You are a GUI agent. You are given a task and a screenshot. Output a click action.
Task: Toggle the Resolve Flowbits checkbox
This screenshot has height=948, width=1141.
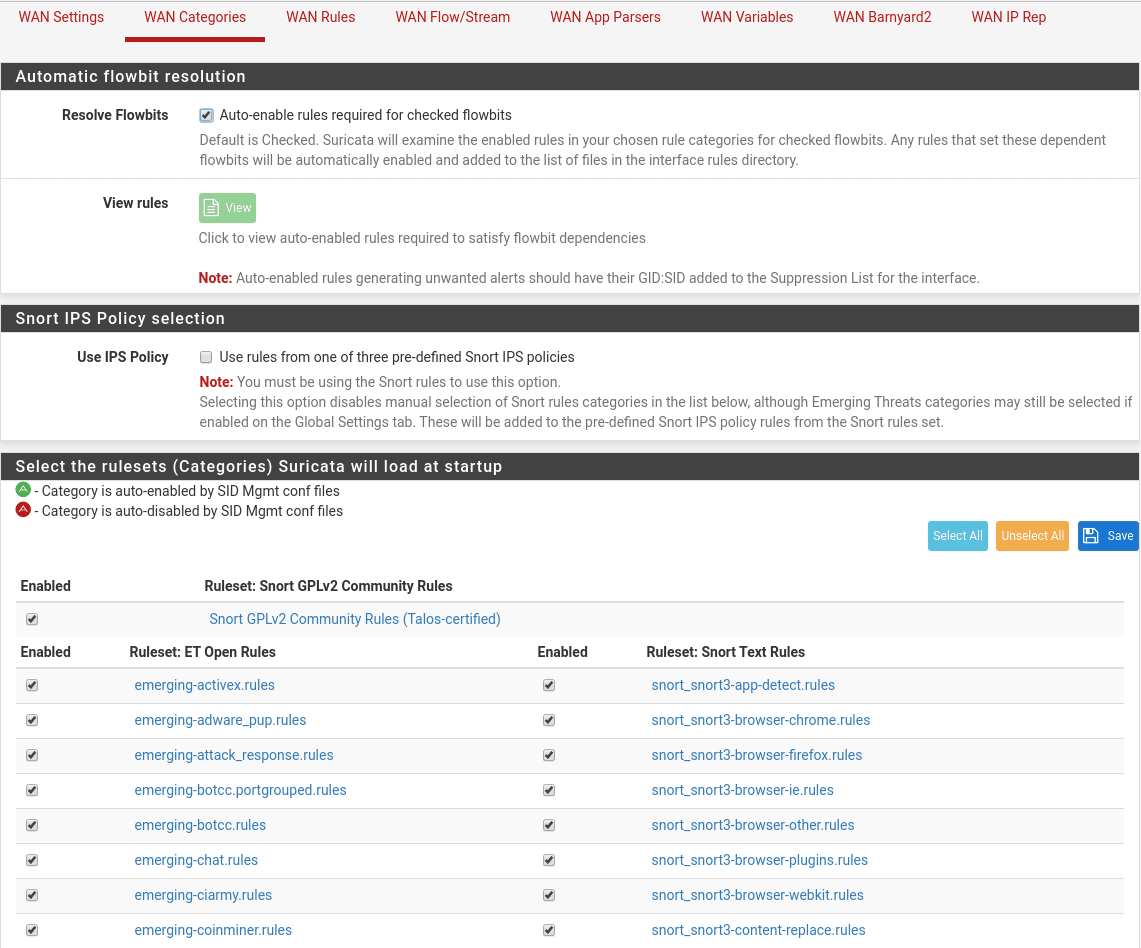point(206,115)
